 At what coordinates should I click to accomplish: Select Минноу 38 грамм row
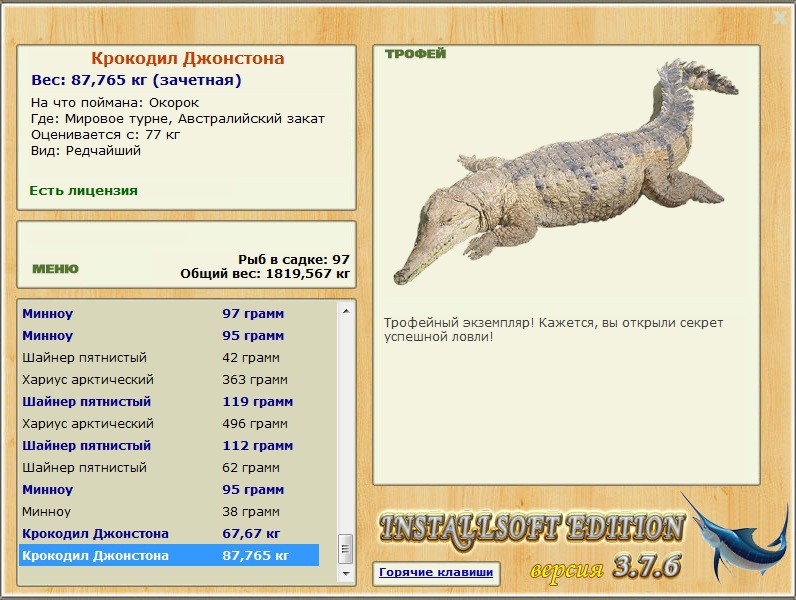pos(170,512)
